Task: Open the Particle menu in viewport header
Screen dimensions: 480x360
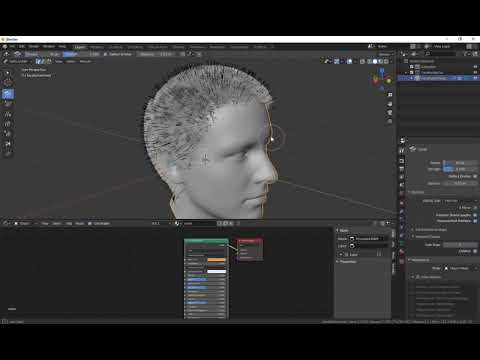Action: tap(85, 61)
